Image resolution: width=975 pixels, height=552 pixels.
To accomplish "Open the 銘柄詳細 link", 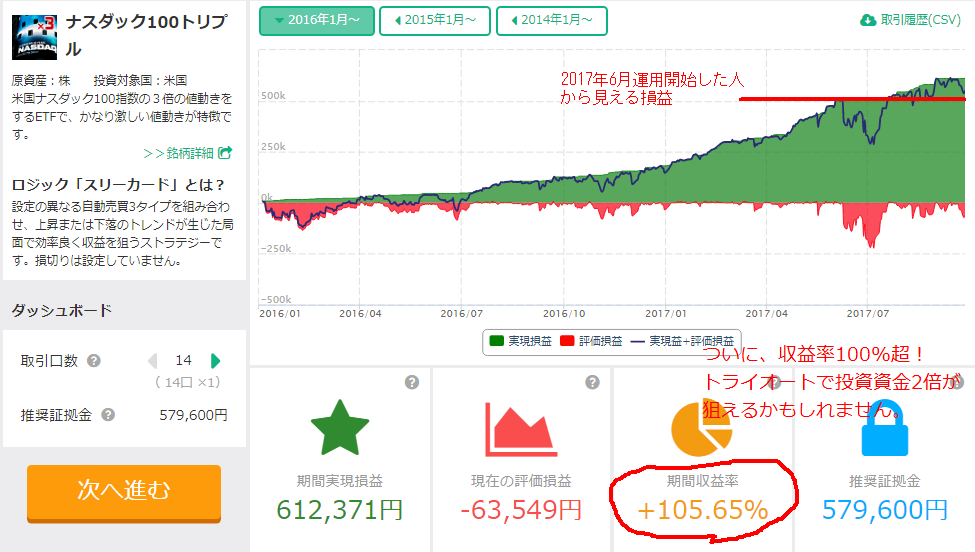I will coord(188,153).
